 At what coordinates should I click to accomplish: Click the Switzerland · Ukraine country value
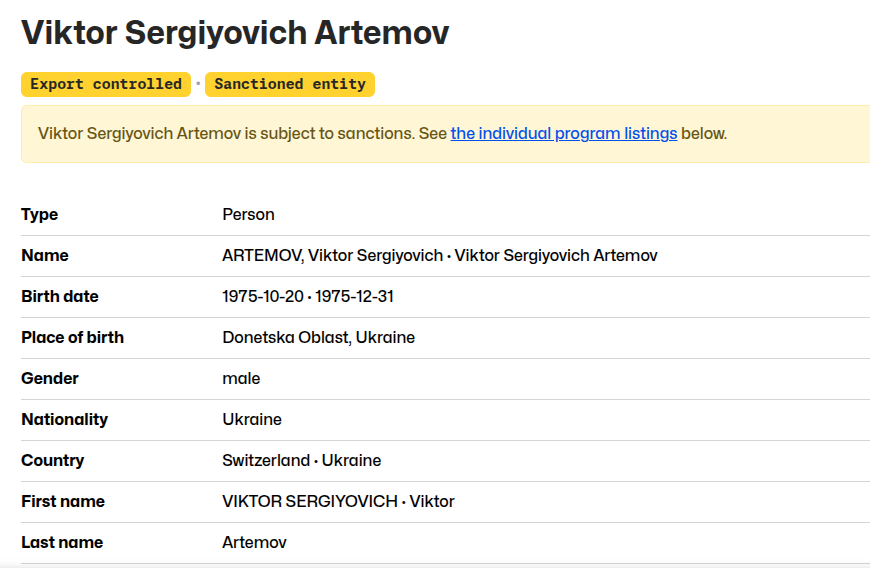301,460
